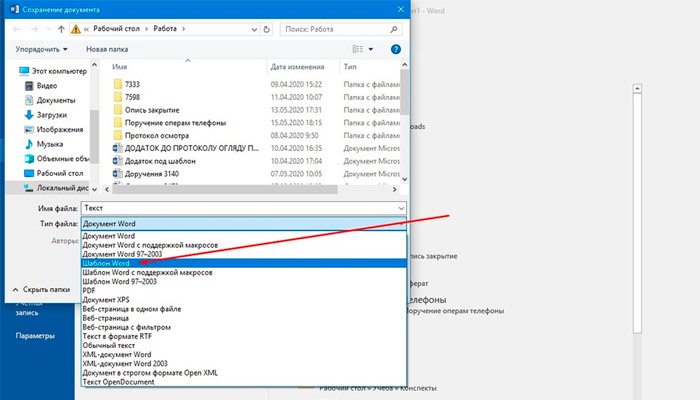The height and width of the screenshot is (400, 700).
Task: Click the Имя column header
Action: tap(120, 67)
